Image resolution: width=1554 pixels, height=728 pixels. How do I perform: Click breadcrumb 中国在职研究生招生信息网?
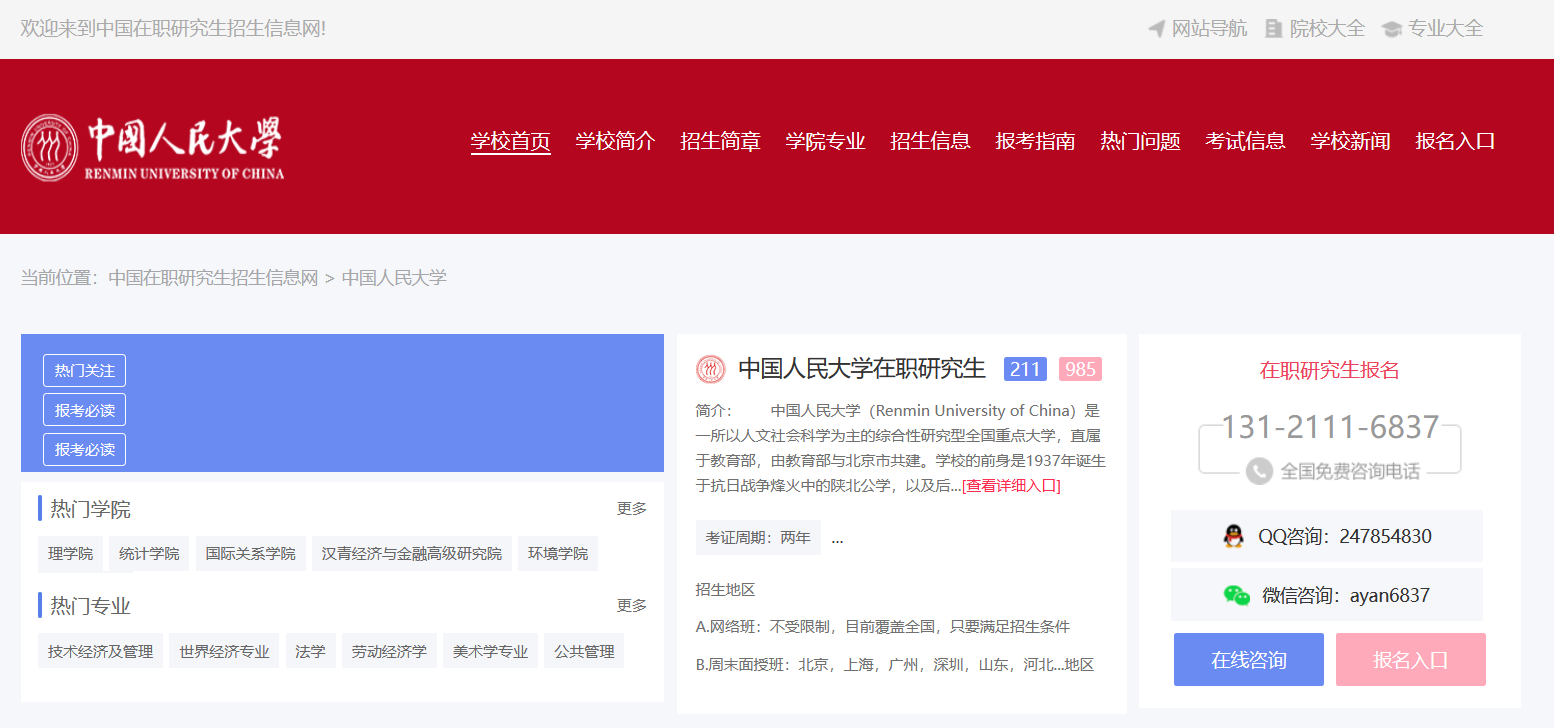(213, 277)
